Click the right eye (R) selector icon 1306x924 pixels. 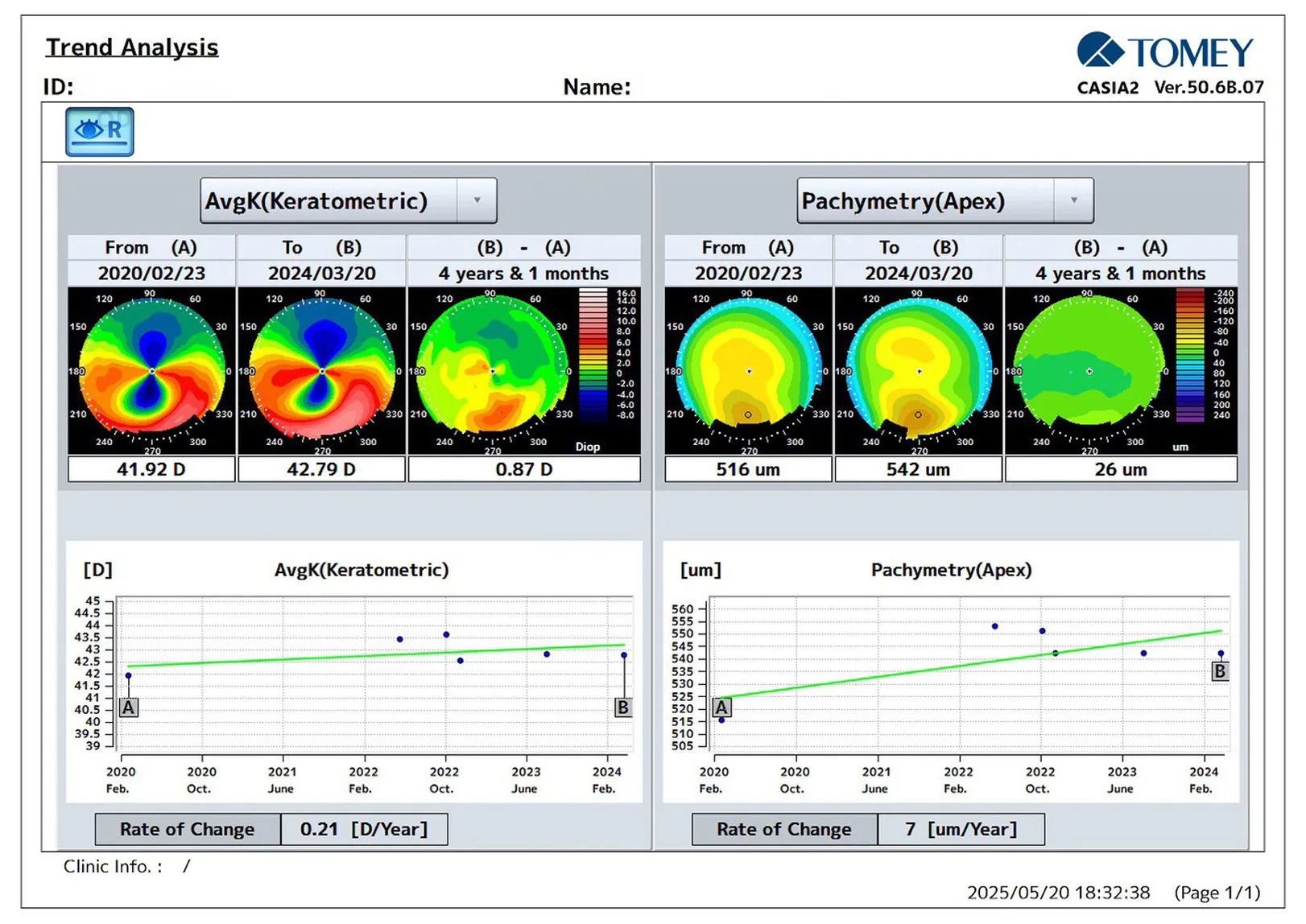click(100, 131)
